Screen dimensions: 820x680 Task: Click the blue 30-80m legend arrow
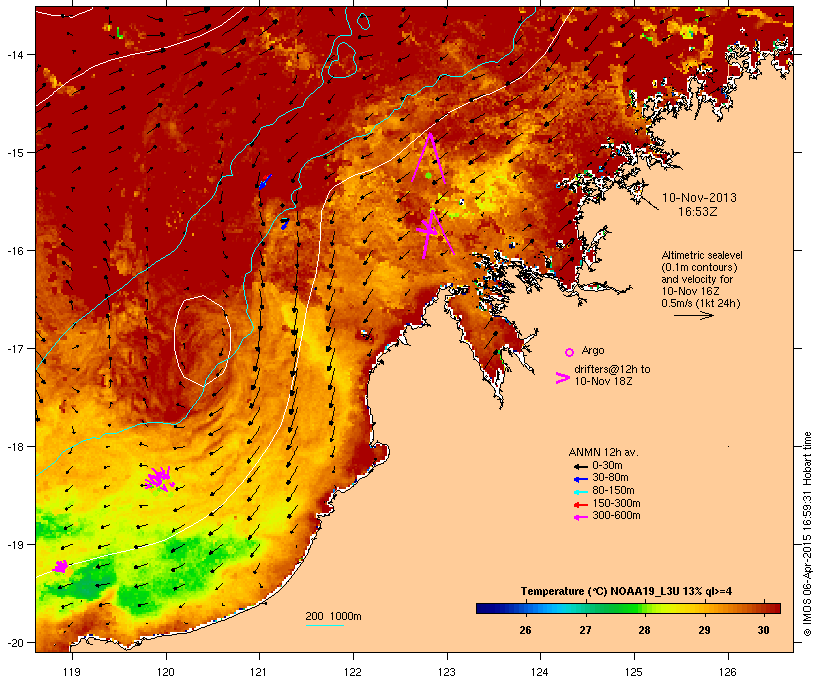click(x=580, y=479)
